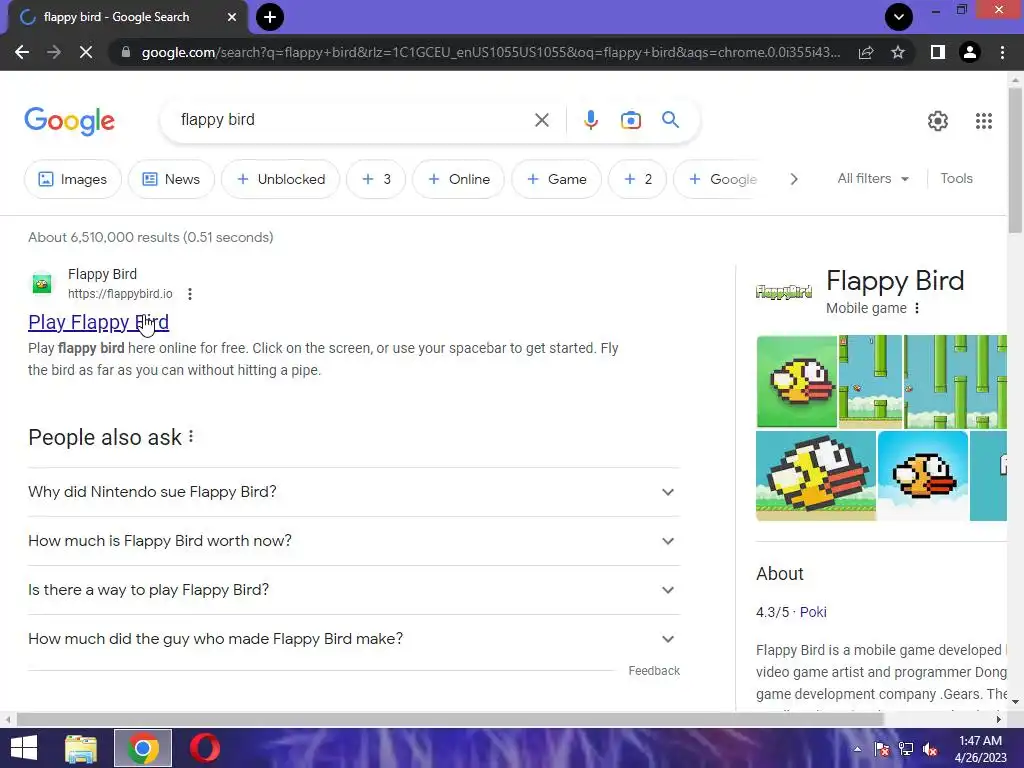Start voice search with microphone icon
Screen dimensions: 1024x768
[x=590, y=120]
